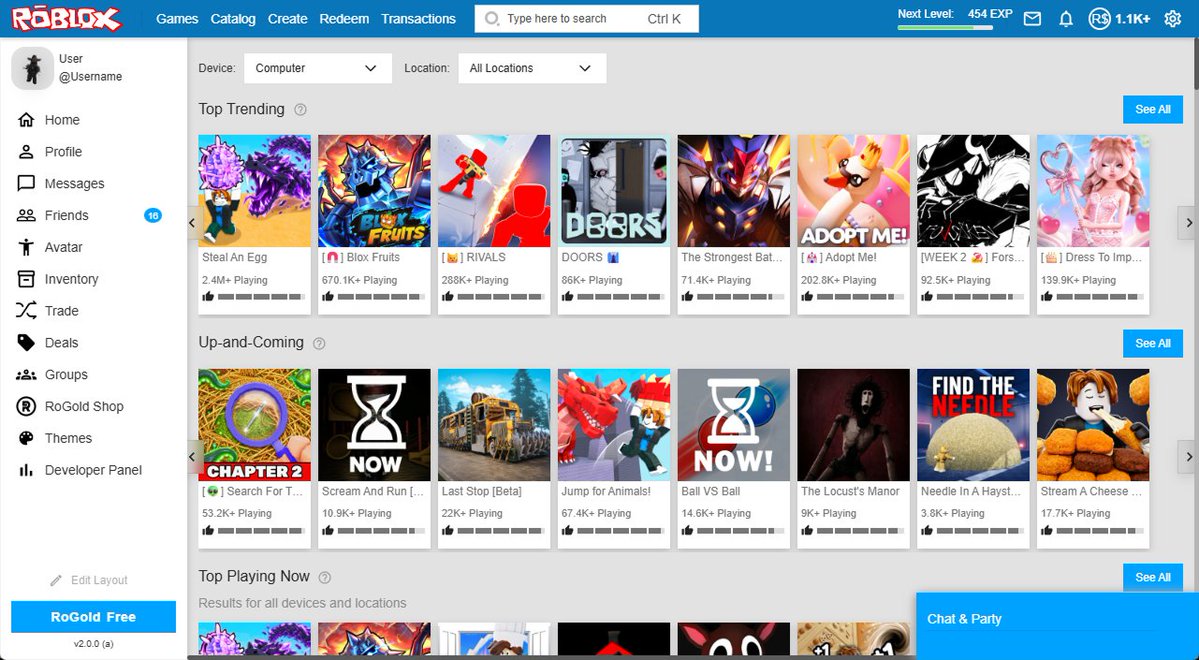Open the Jump for Animals! thumbnail
Image resolution: width=1199 pixels, height=660 pixels.
(613, 424)
